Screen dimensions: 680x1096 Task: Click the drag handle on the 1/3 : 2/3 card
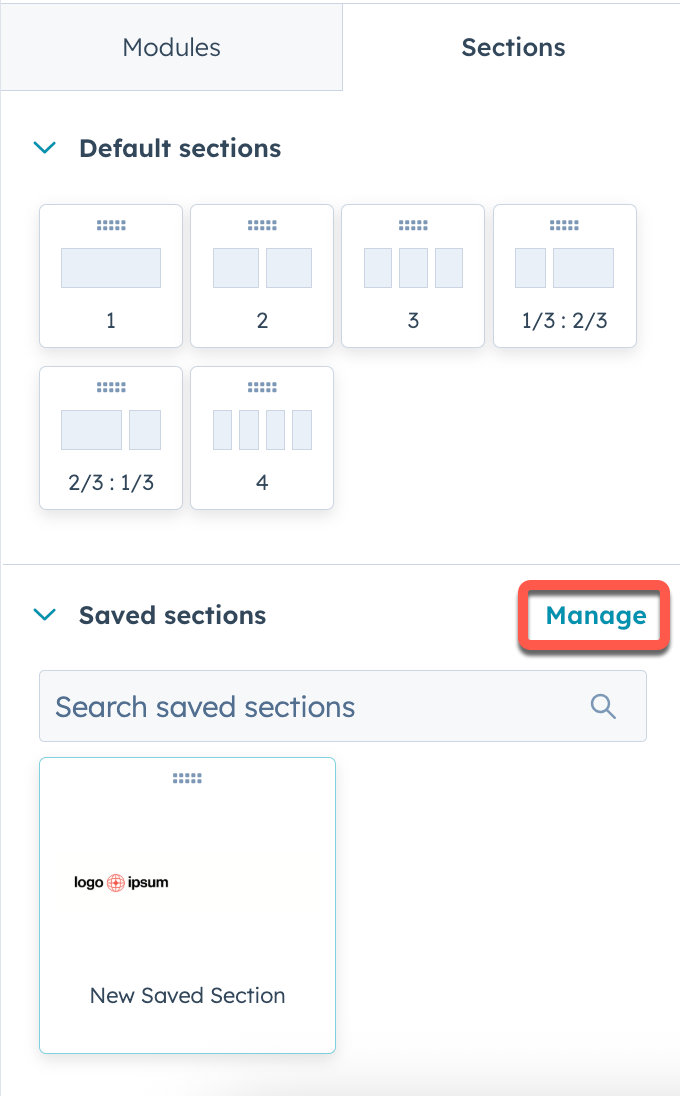point(564,225)
